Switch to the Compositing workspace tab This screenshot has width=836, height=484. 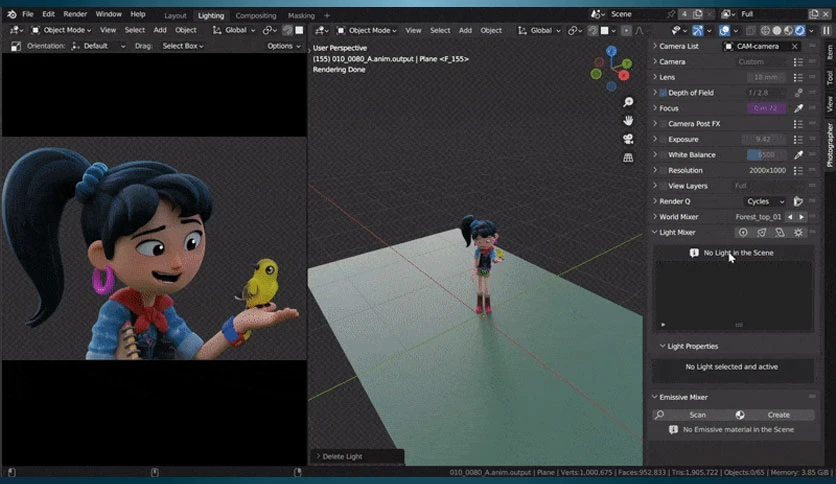(256, 15)
